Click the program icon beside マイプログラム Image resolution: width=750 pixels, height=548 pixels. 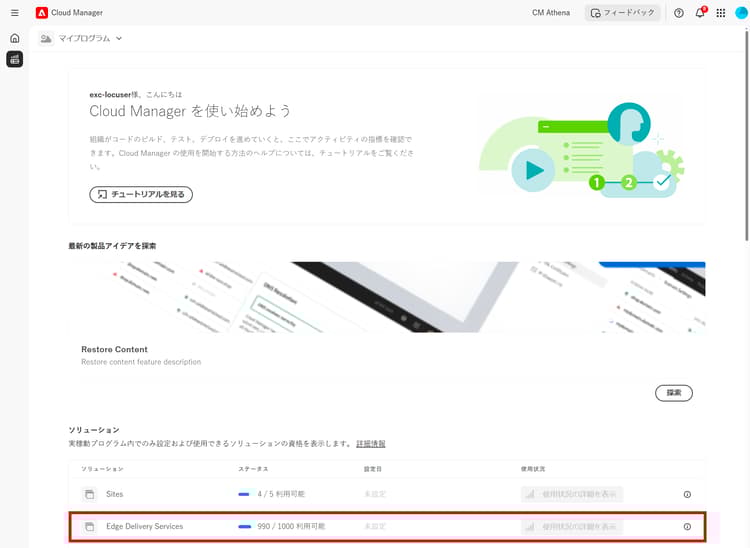46,38
